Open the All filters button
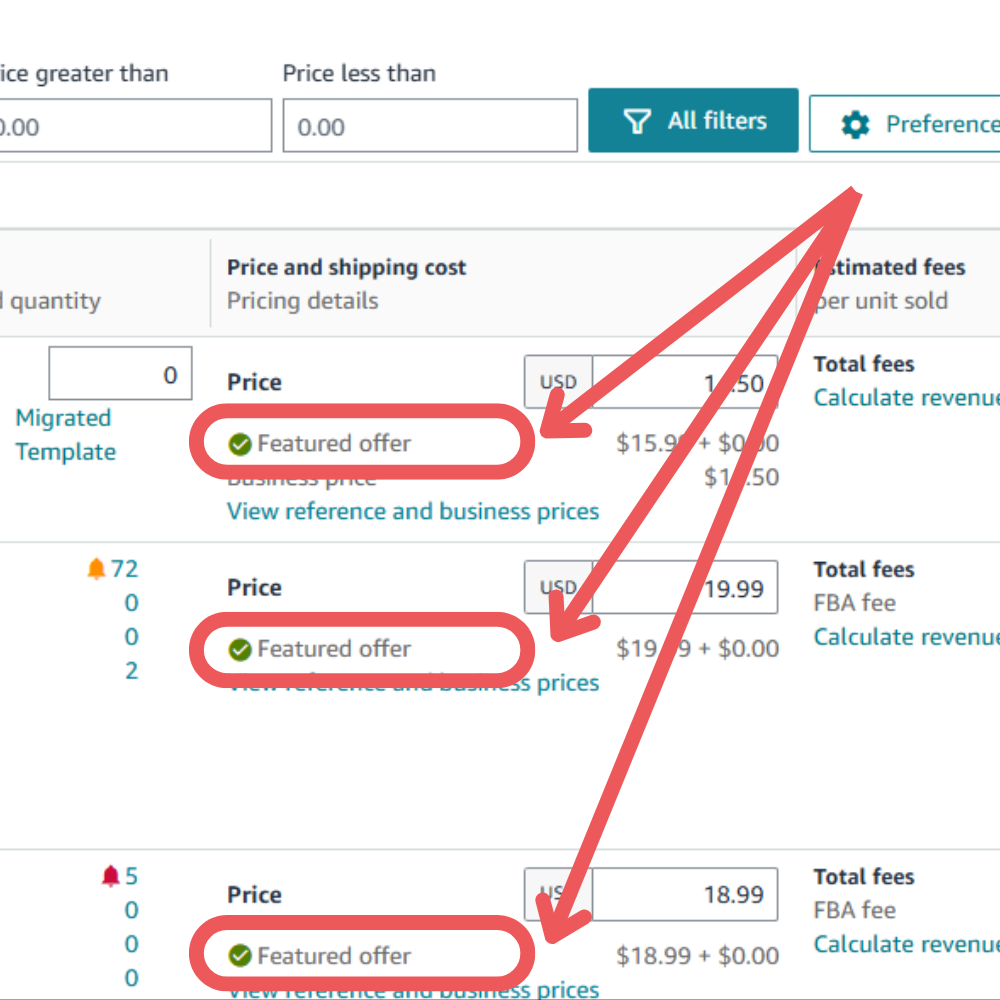The image size is (1000, 1000). pos(693,121)
